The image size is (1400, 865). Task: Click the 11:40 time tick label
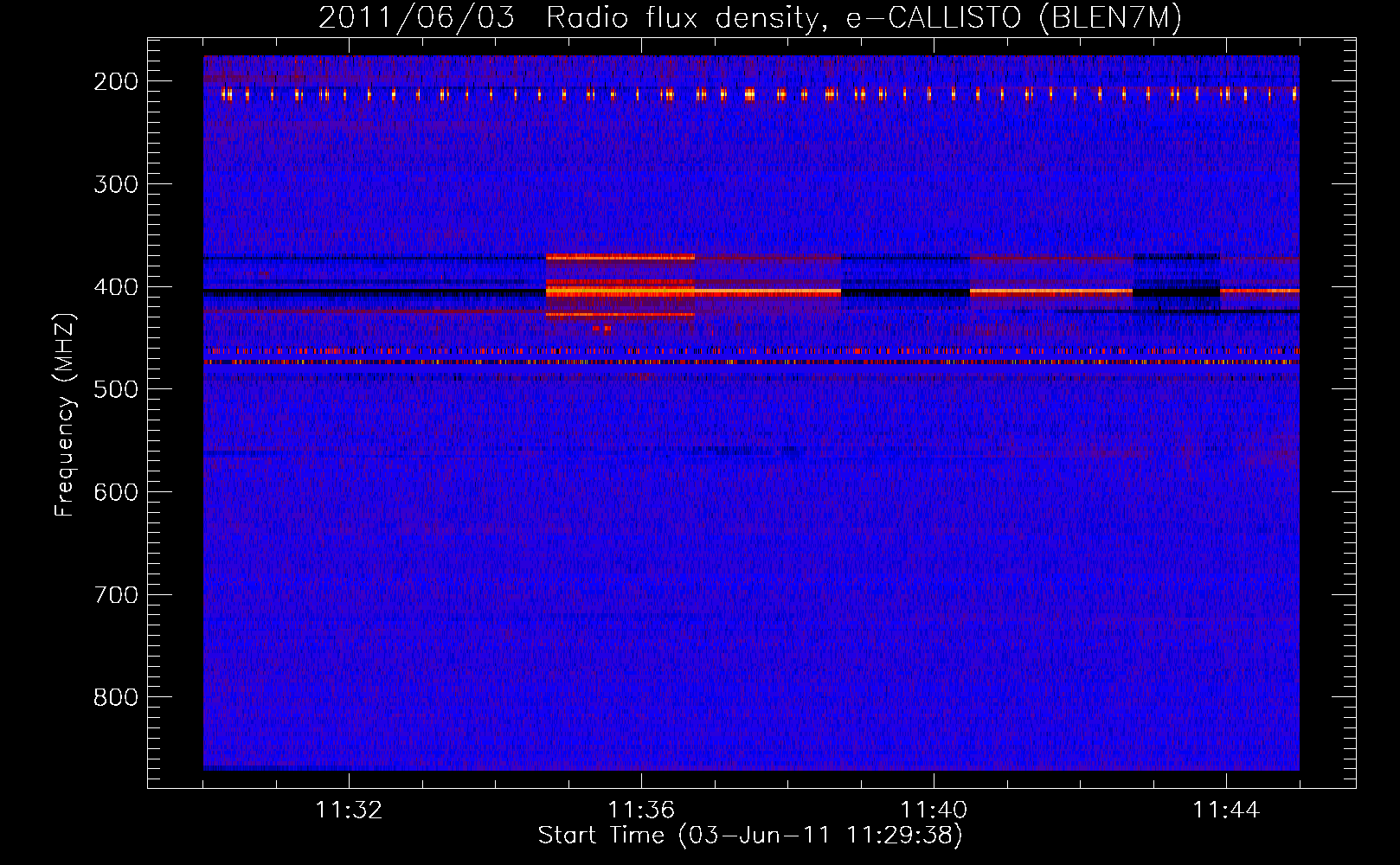tap(934, 811)
